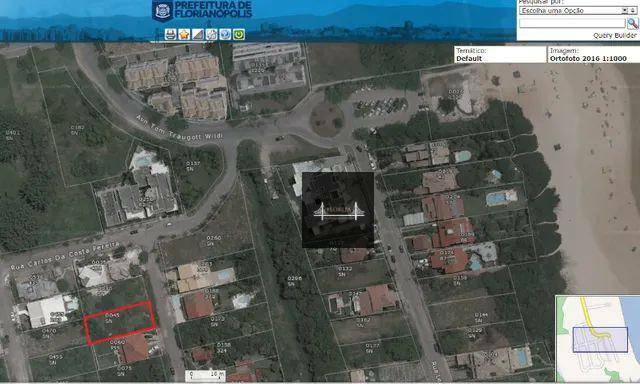Image resolution: width=640 pixels, height=384 pixels.
Task: Click the map scale bar
Action: click(x=206, y=375)
